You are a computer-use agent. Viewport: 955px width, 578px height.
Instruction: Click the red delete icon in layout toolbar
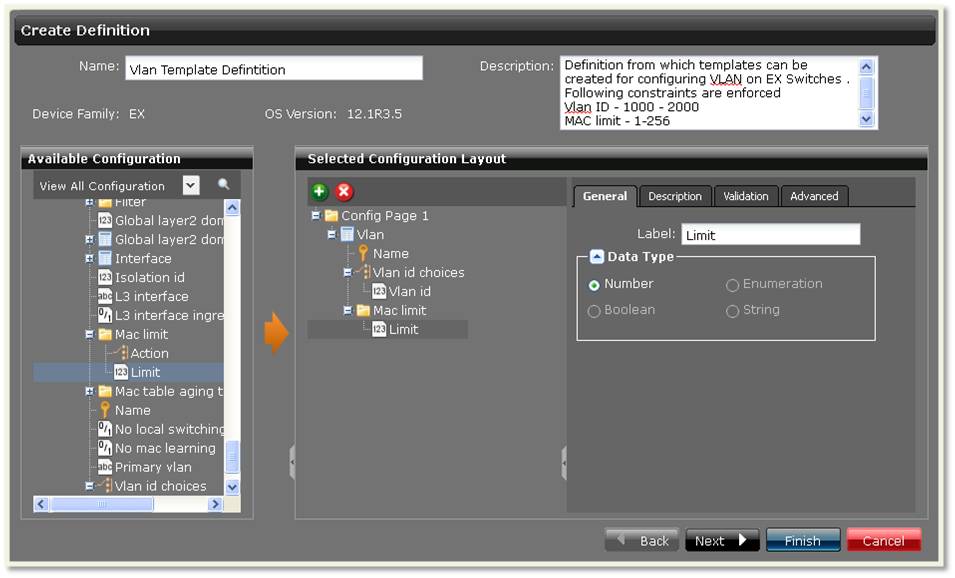[x=344, y=192]
